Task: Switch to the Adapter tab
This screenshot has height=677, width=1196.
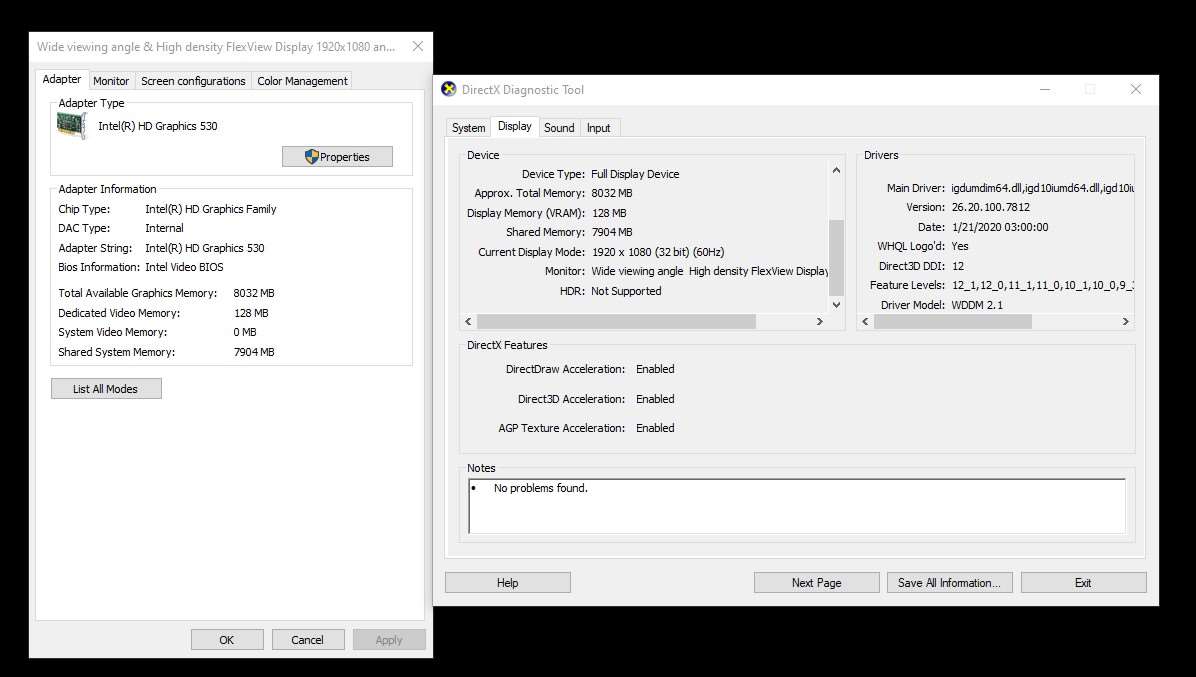Action: (62, 79)
